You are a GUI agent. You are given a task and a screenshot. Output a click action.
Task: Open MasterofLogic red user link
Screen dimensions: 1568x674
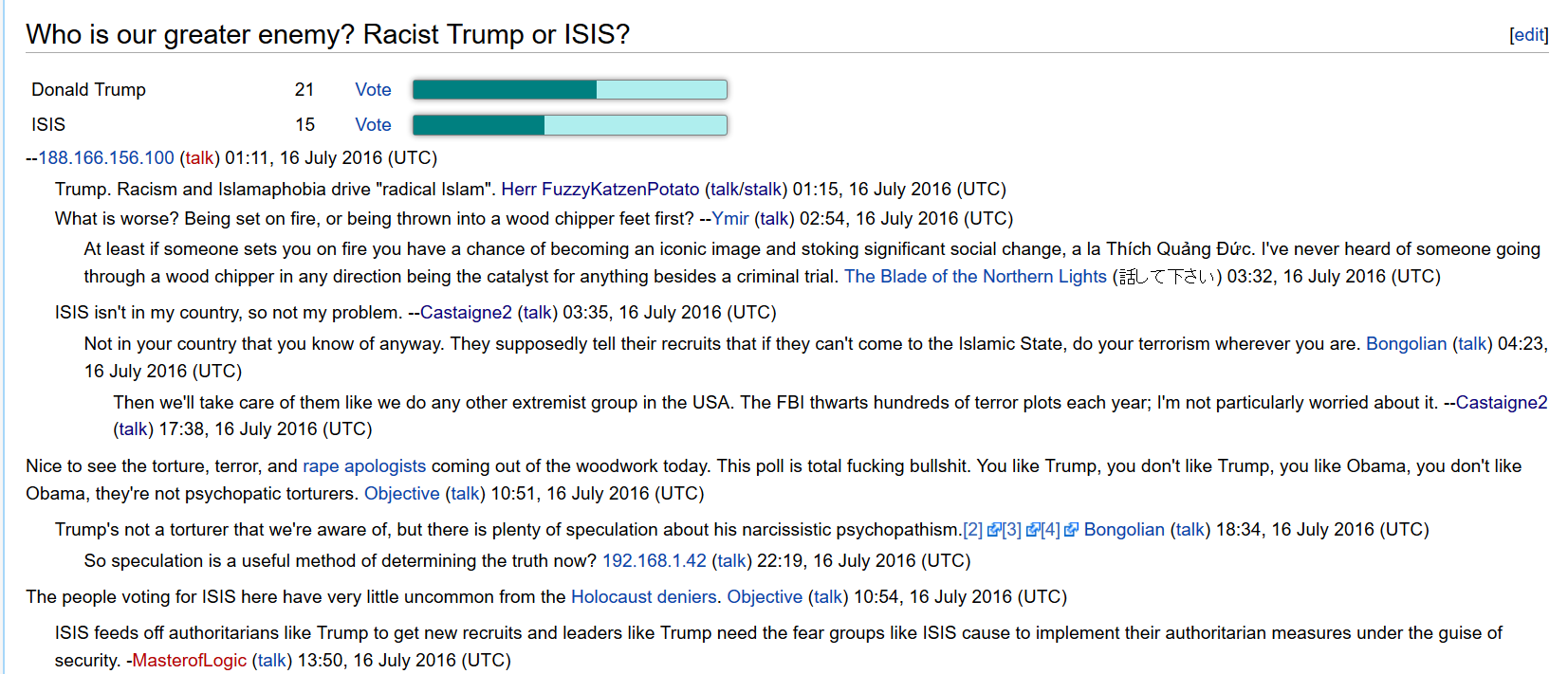[x=189, y=660]
